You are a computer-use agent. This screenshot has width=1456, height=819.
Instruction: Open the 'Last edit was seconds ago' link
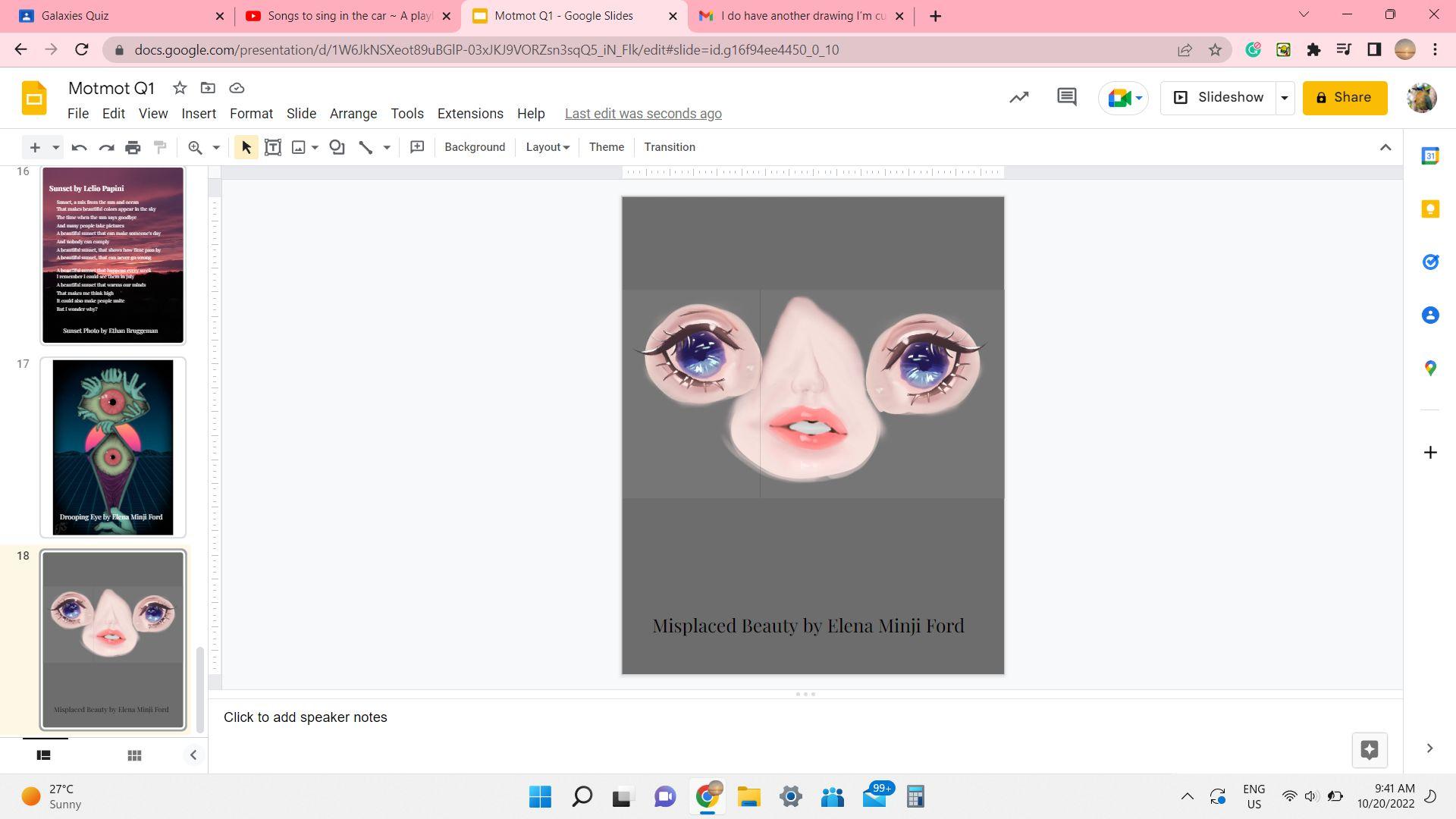pos(642,114)
